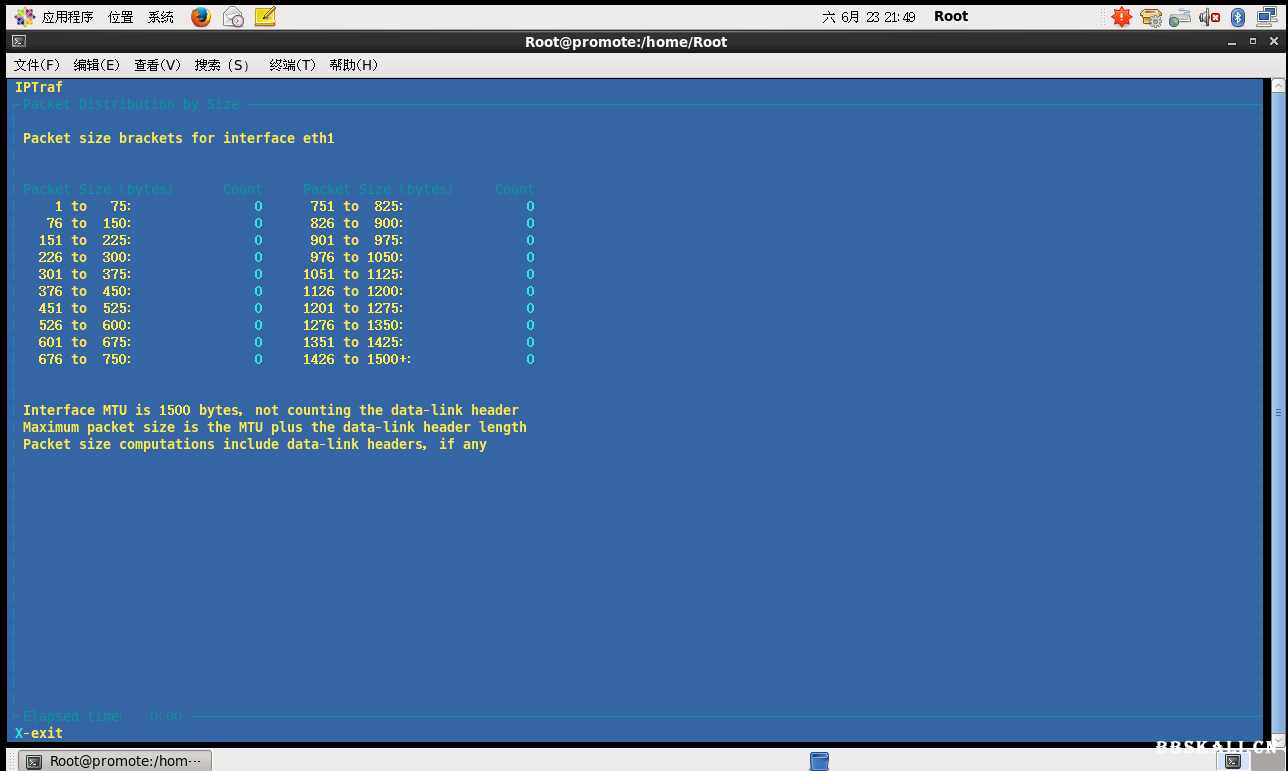Click the keyboard input method tray icon
Screen dimensions: 1288x771
1180,16
